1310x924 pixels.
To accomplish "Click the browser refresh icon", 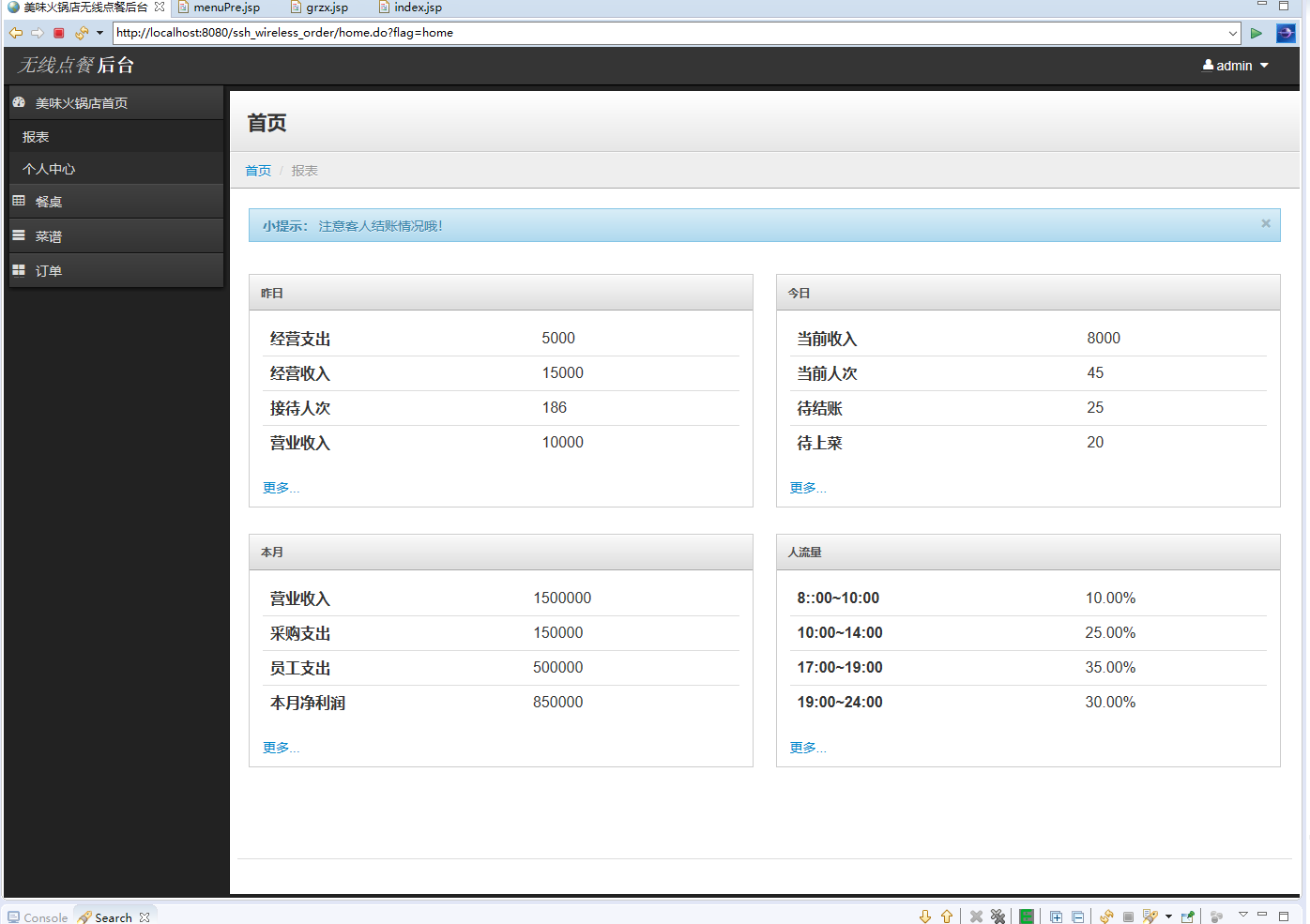I will coord(82,33).
